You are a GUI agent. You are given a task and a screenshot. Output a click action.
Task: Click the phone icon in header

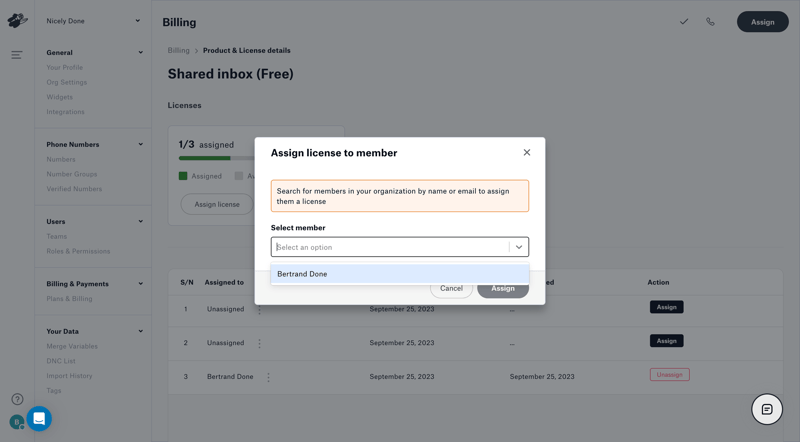[710, 21]
